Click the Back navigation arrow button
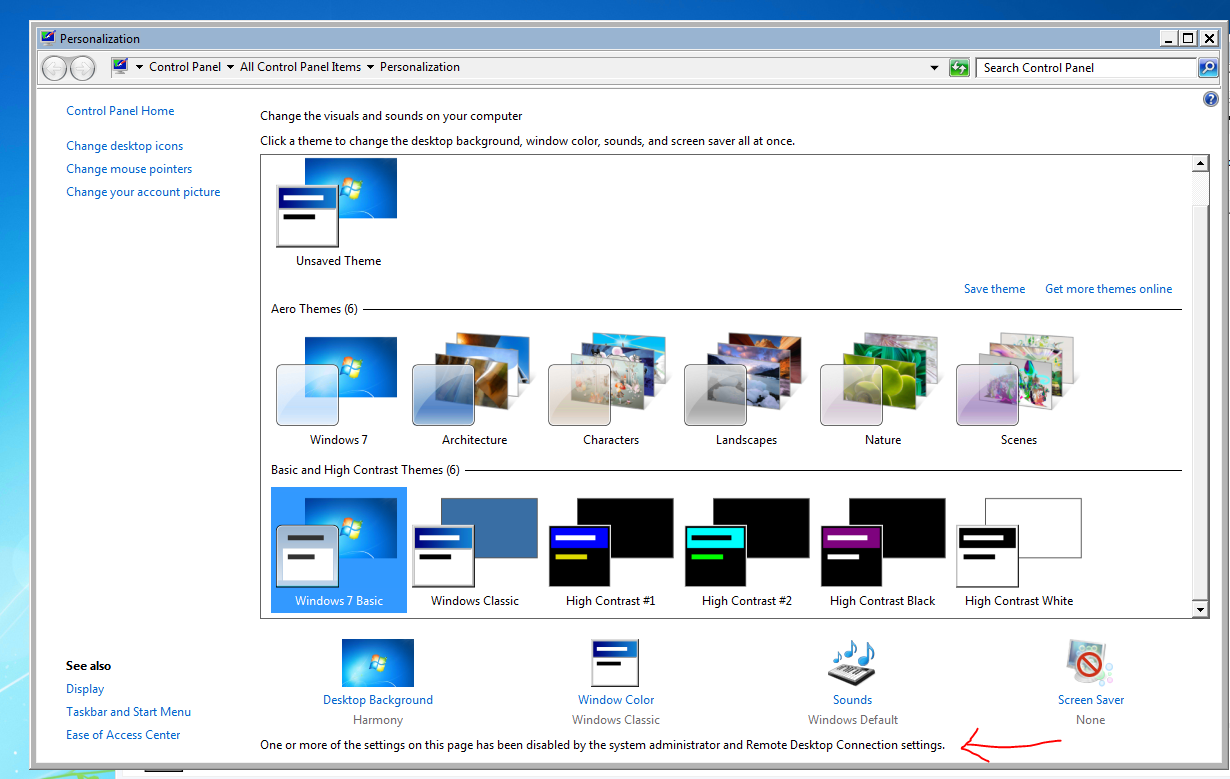This screenshot has height=779, width=1230. (x=55, y=68)
